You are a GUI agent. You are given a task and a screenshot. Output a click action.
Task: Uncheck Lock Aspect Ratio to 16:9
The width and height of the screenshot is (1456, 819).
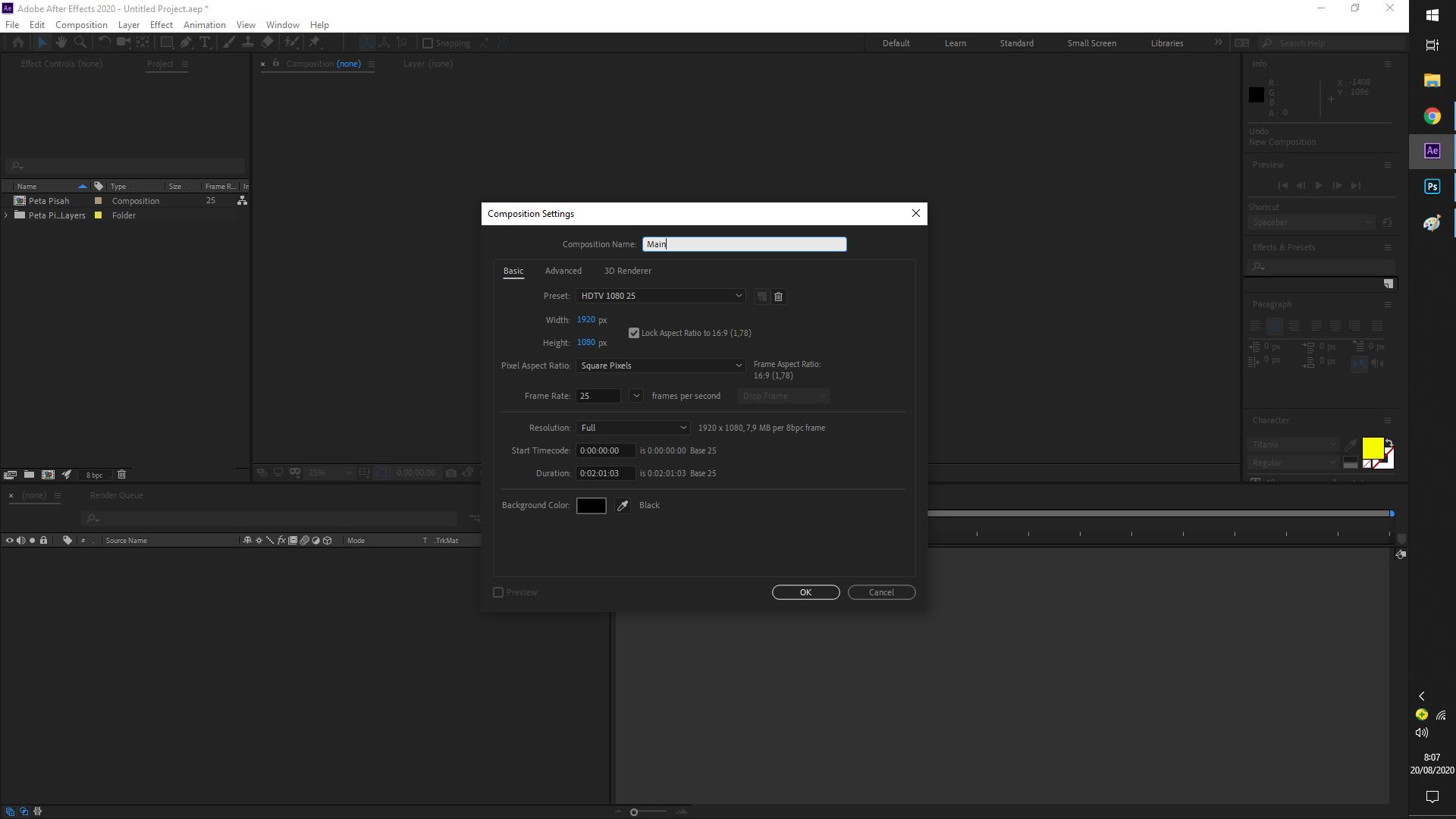click(x=634, y=333)
